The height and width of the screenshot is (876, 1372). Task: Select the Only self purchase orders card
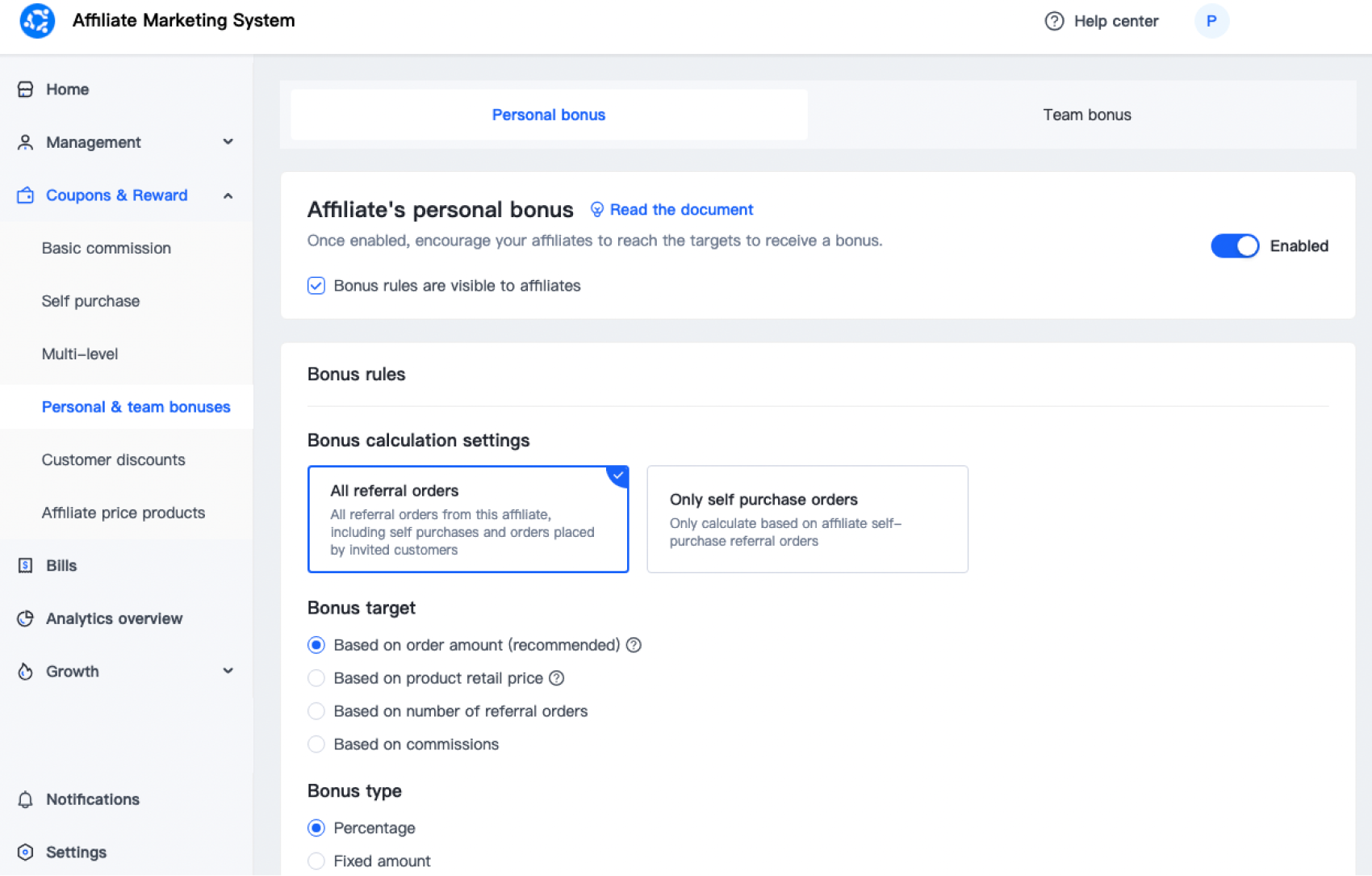807,519
